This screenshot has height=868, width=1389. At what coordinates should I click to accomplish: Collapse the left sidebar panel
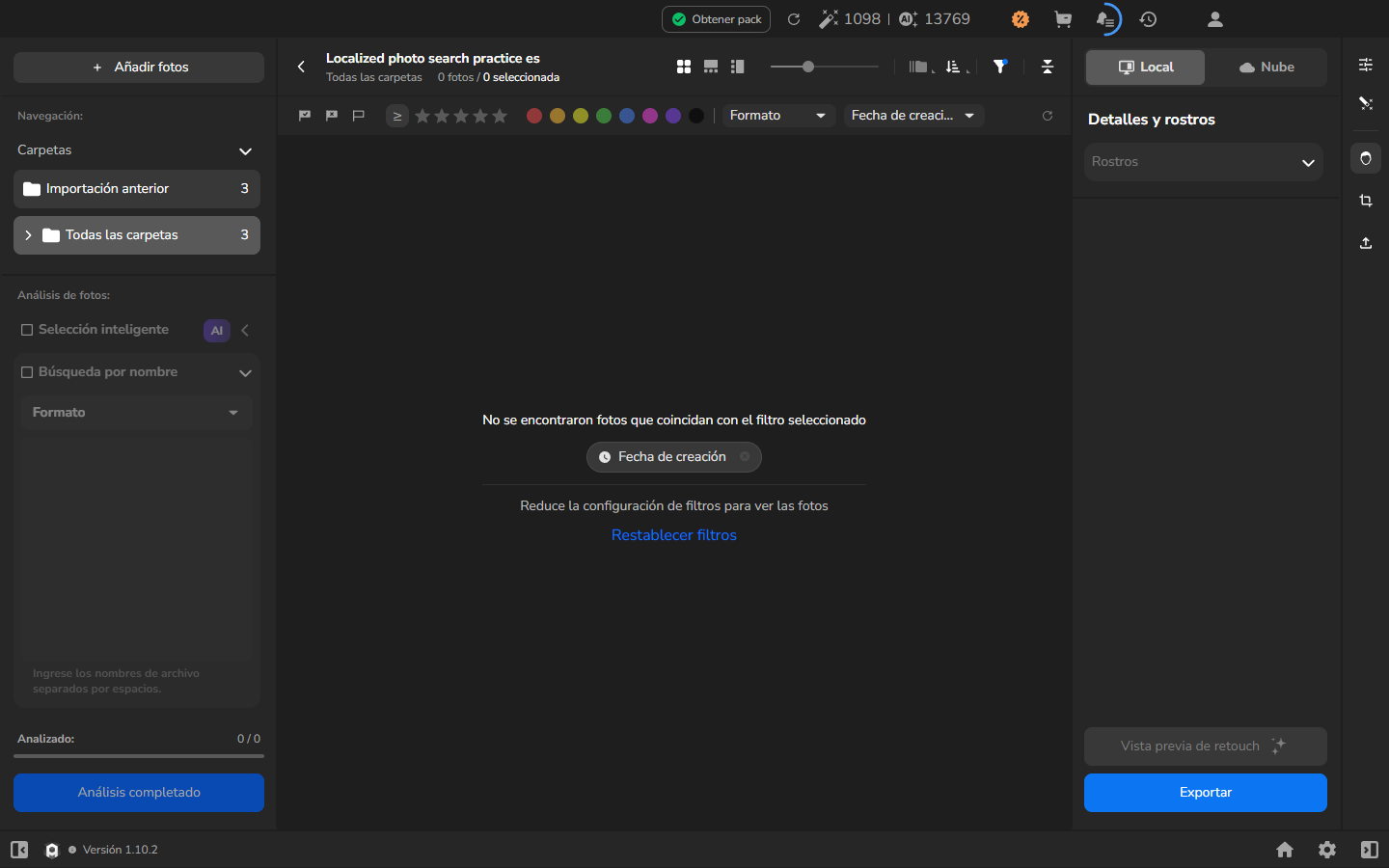(x=19, y=850)
